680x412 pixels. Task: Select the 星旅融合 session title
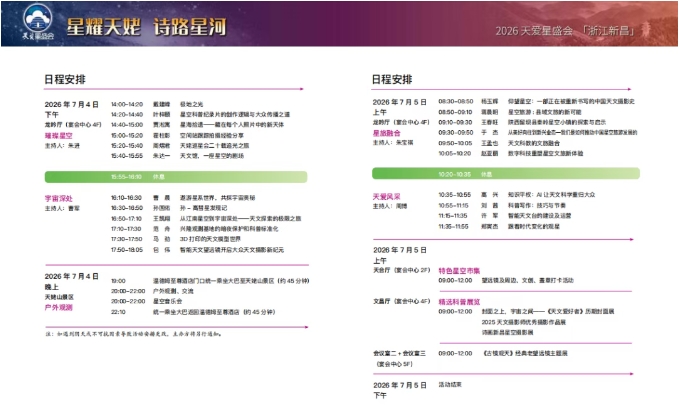tap(386, 133)
